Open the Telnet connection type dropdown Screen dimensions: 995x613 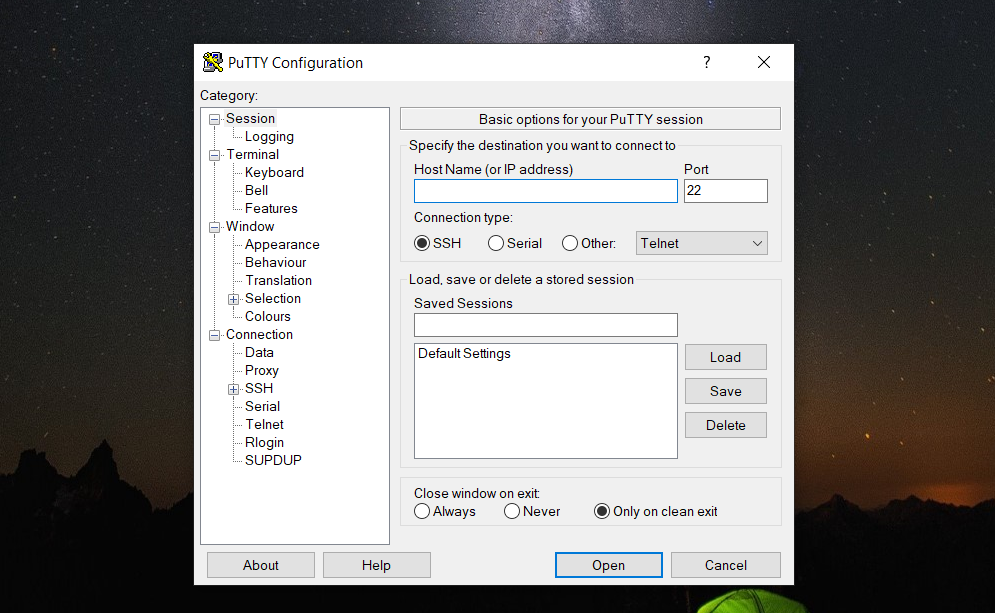point(702,243)
